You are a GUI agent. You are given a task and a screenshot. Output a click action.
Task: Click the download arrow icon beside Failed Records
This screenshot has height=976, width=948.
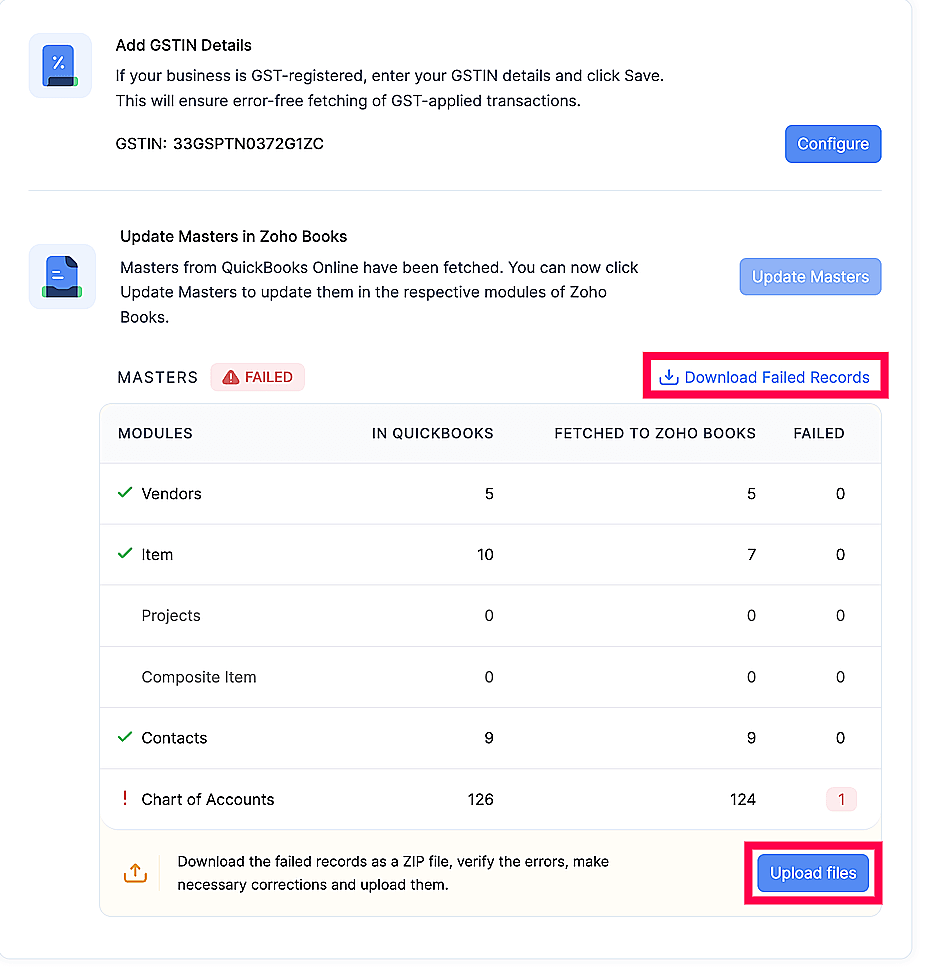coord(669,377)
